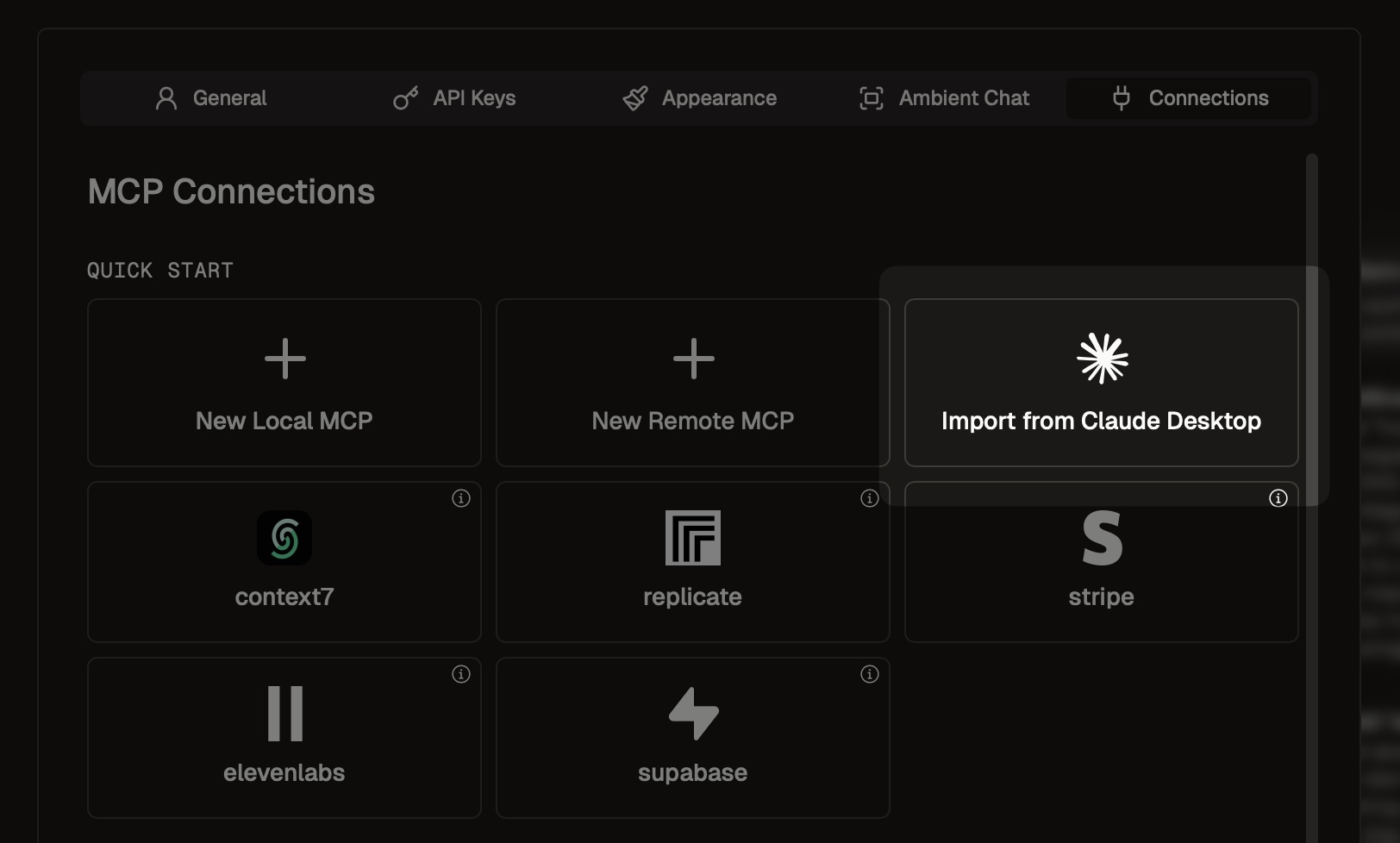Image resolution: width=1400 pixels, height=843 pixels.
Task: Add the replicate connection
Action: [x=693, y=562]
